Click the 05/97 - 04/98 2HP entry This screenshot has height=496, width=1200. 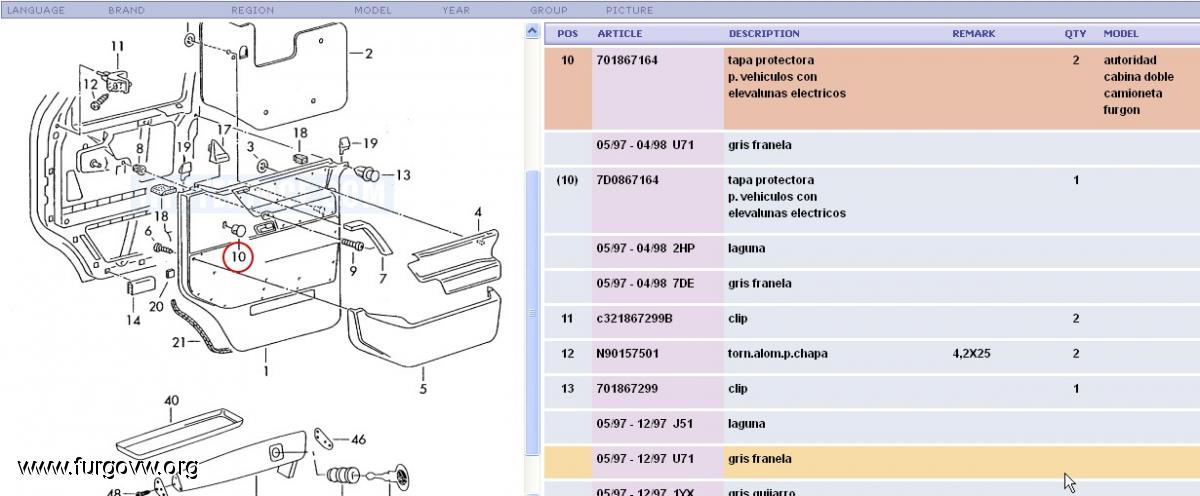[x=646, y=248]
